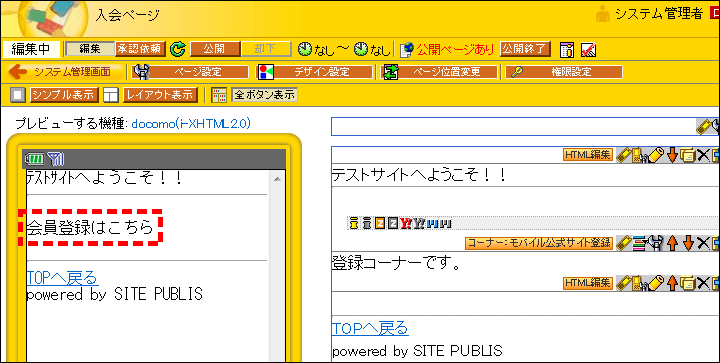720x363 pixels.
Task: Delete first HTML block with X icon
Action: pos(703,155)
